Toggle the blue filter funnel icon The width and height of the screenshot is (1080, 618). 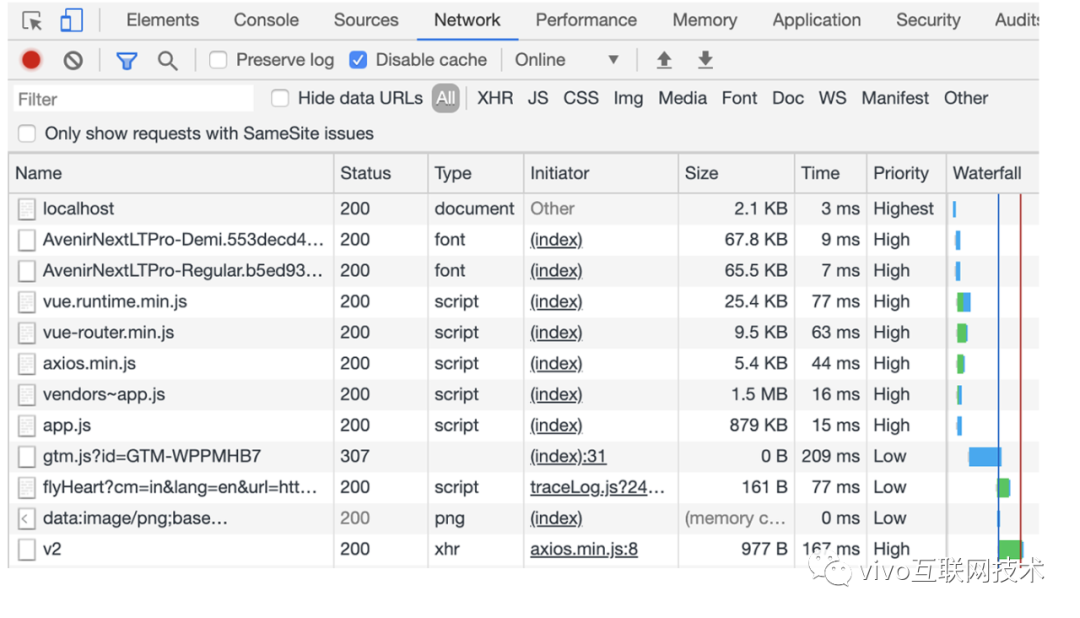[126, 61]
